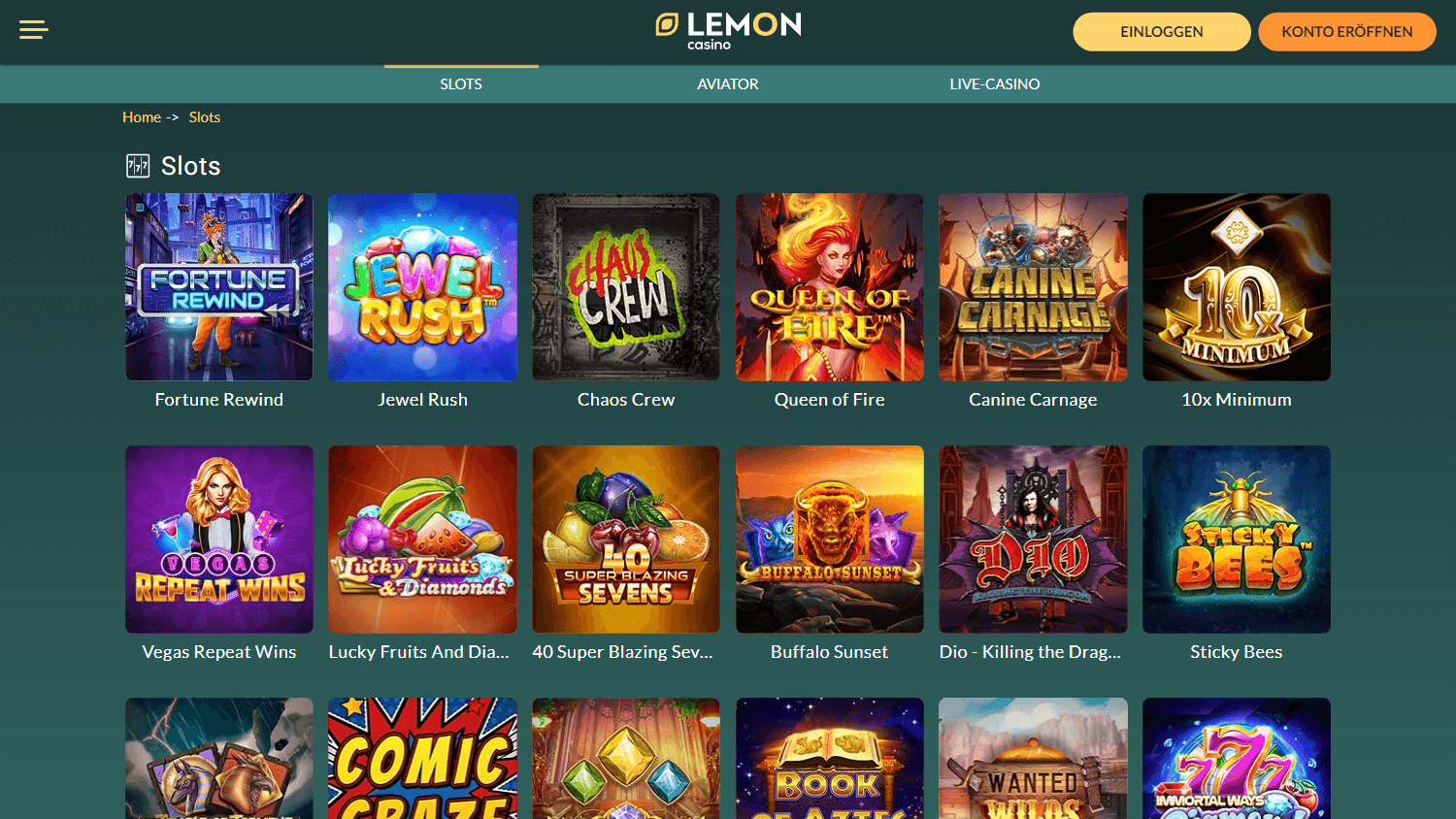The width and height of the screenshot is (1456, 819).
Task: Switch to the Aviator tab
Action: coord(728,84)
